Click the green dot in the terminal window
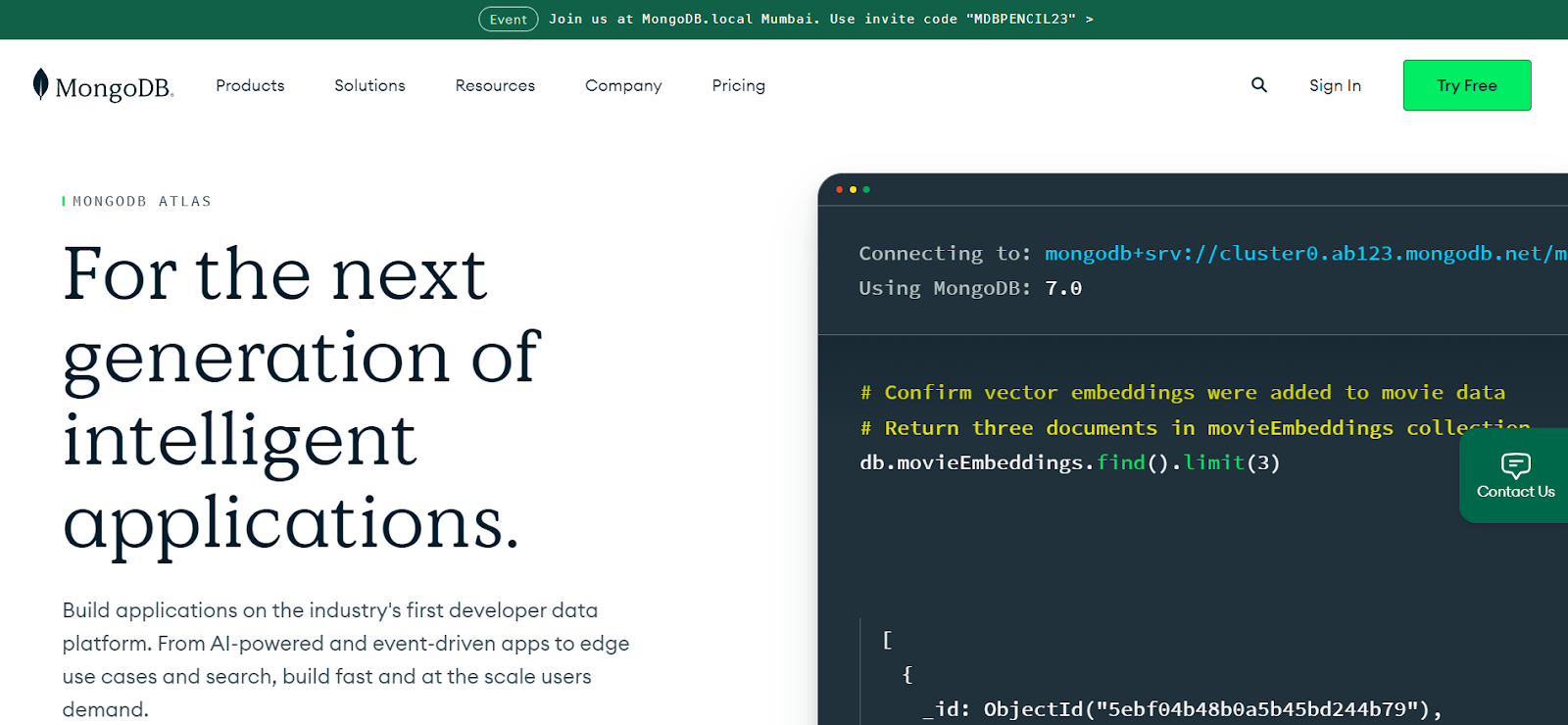Viewport: 1568px width, 725px height. [866, 189]
